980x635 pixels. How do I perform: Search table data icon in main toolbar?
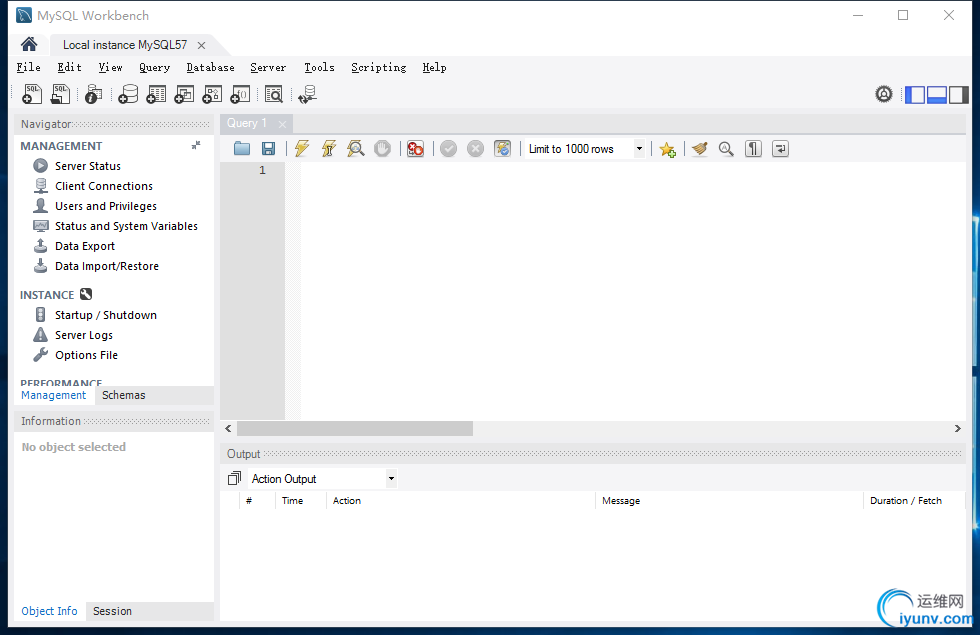[x=274, y=94]
